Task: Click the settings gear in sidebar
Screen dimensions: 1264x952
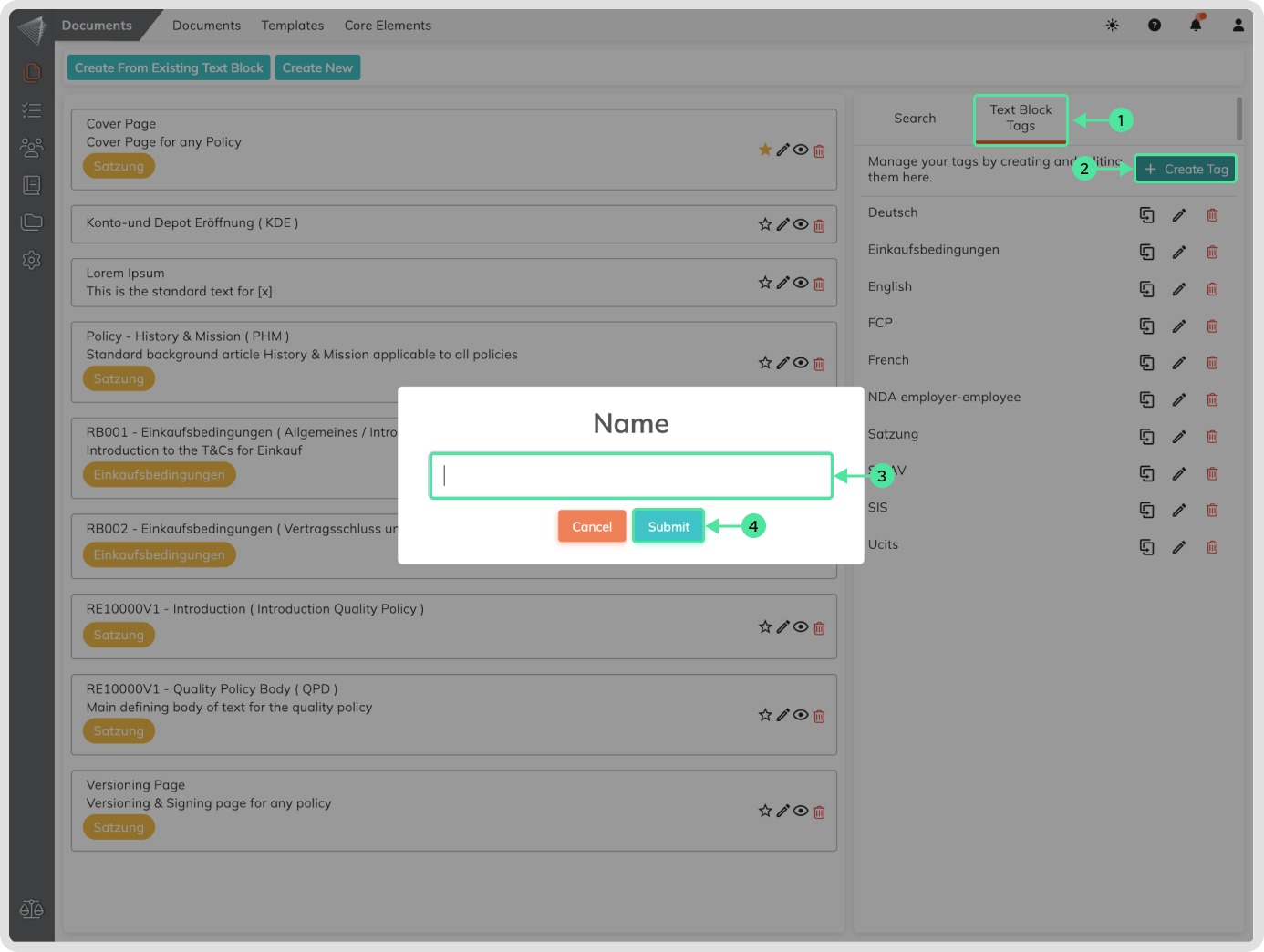Action: [x=32, y=260]
